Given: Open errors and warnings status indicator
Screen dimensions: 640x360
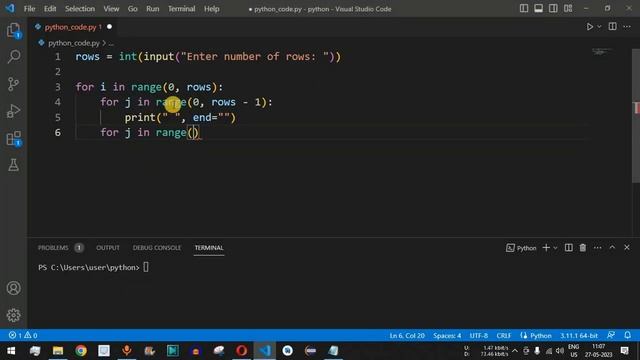Looking at the screenshot, I should pyautogui.click(x=23, y=335).
